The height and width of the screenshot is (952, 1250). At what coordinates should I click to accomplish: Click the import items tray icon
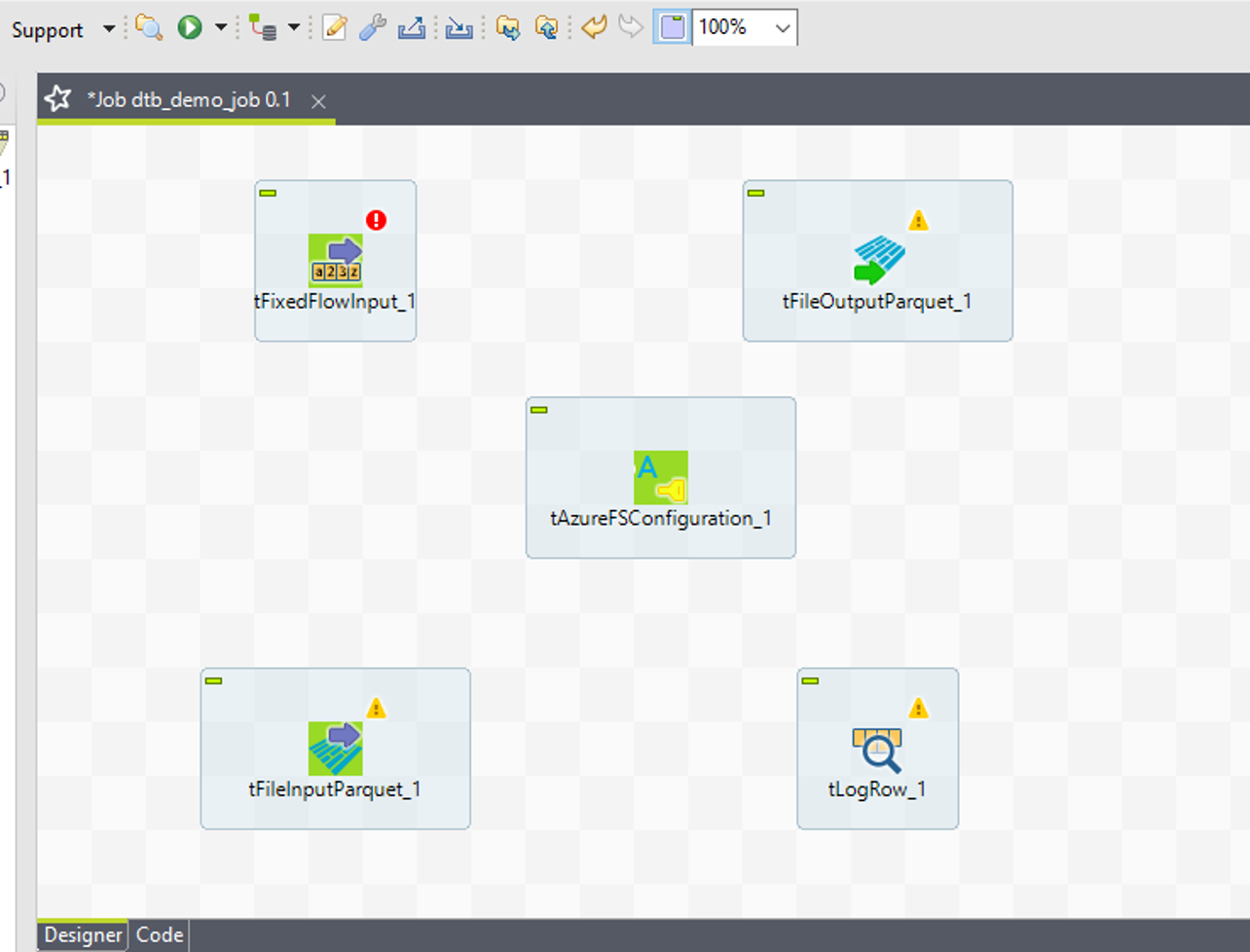459,27
